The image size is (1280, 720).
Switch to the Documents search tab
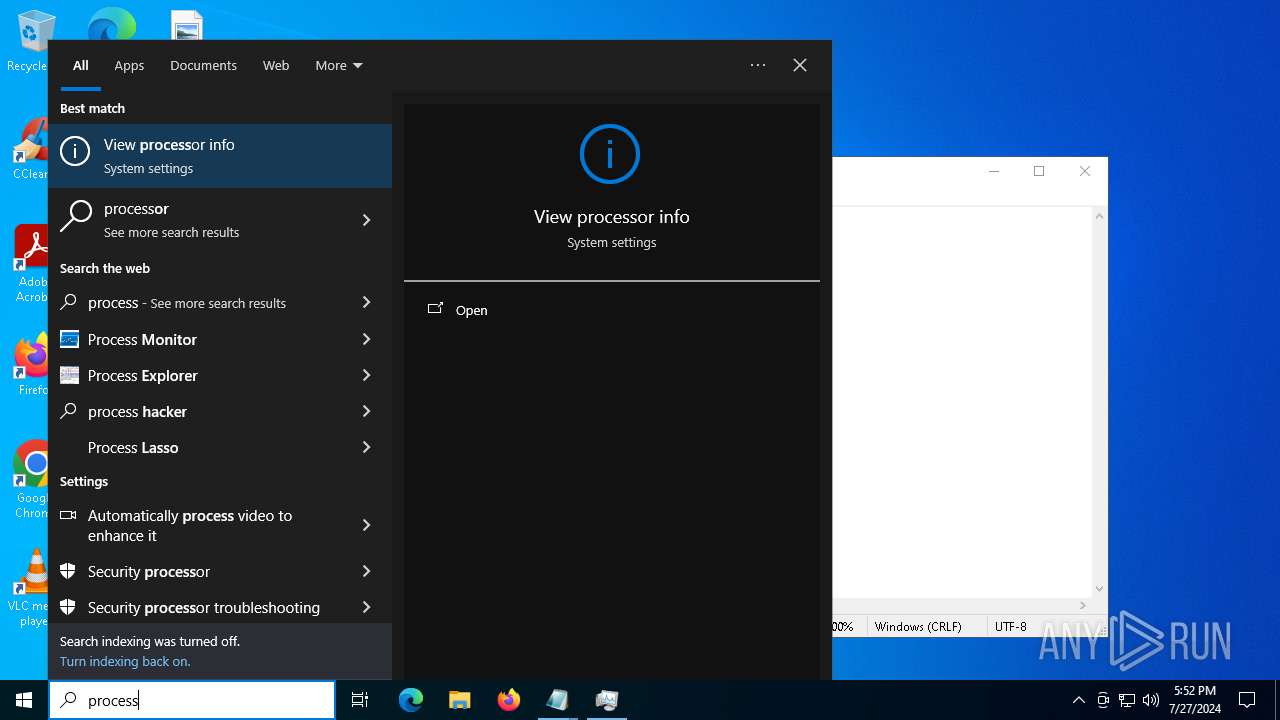point(203,65)
